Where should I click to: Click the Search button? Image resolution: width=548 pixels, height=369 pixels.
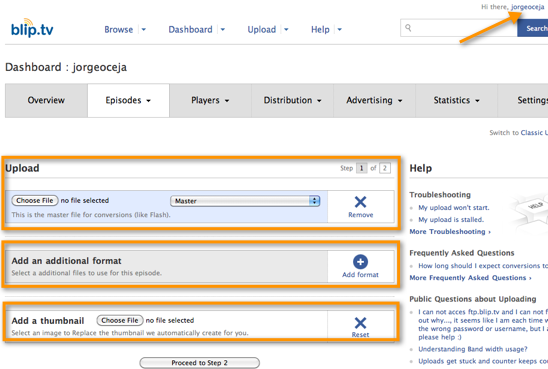(x=533, y=28)
